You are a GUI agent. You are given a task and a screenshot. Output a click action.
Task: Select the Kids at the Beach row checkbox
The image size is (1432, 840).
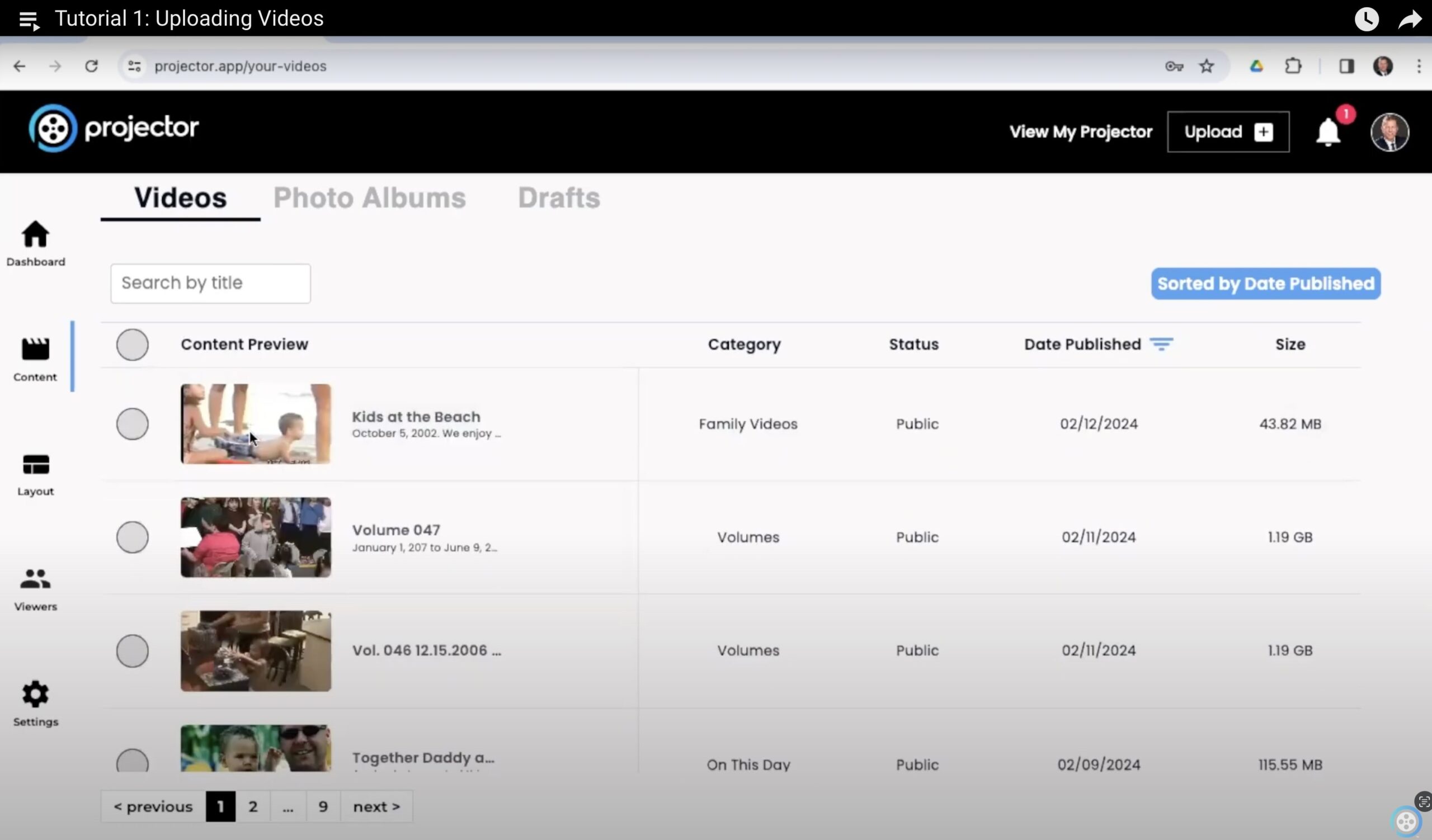[133, 424]
